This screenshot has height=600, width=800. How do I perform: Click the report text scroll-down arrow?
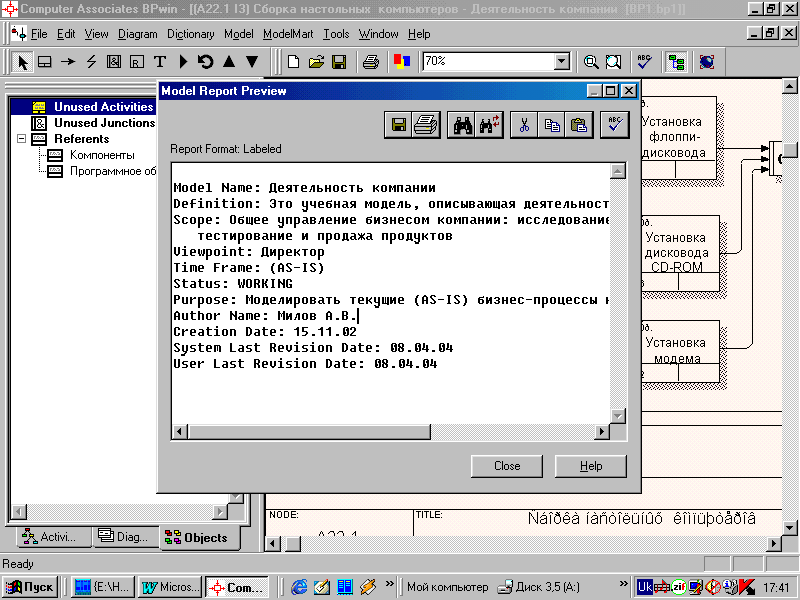pos(618,416)
